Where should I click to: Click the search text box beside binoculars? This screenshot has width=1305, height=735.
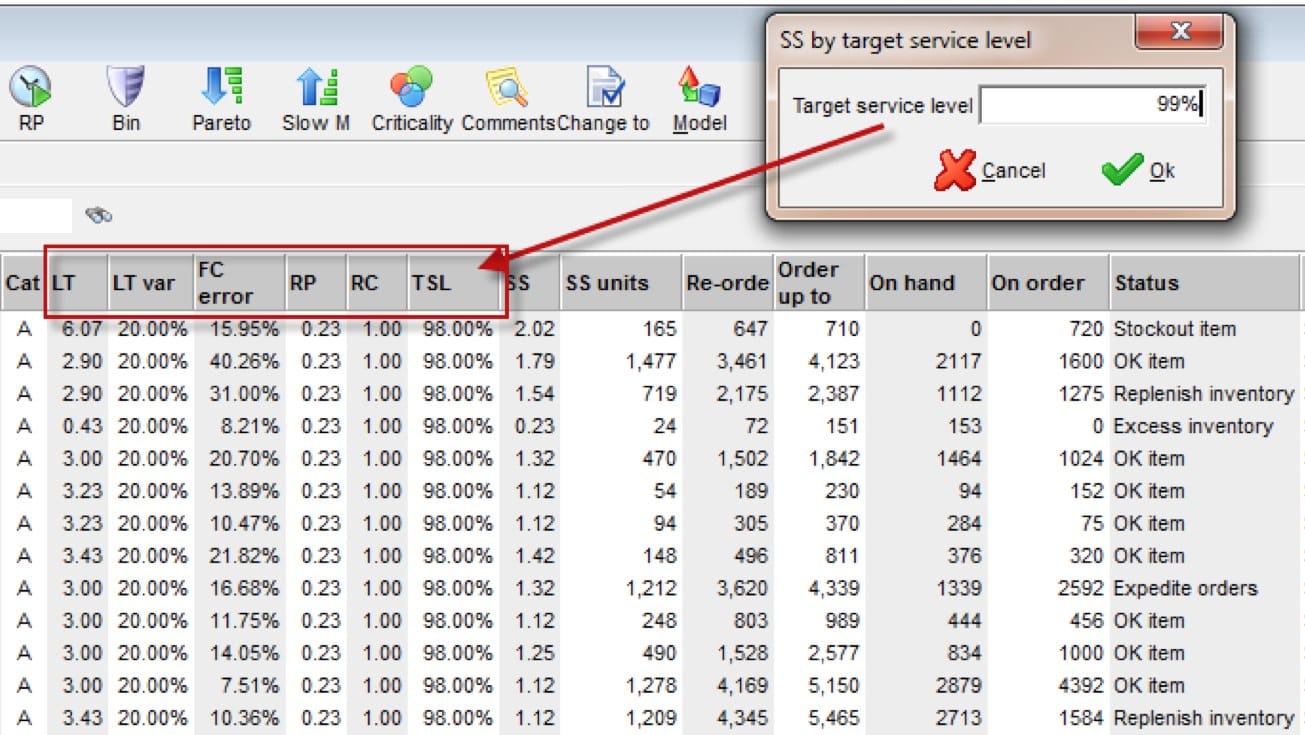(x=36, y=215)
